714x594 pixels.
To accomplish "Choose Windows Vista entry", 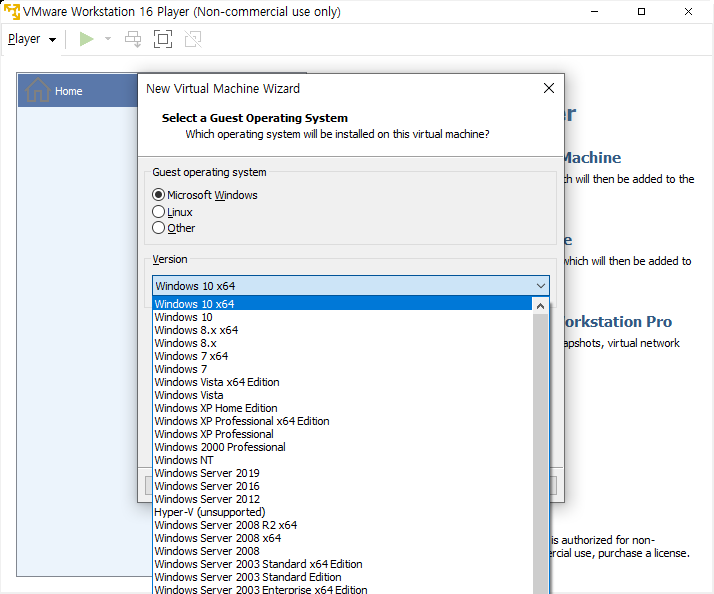I will (x=342, y=395).
